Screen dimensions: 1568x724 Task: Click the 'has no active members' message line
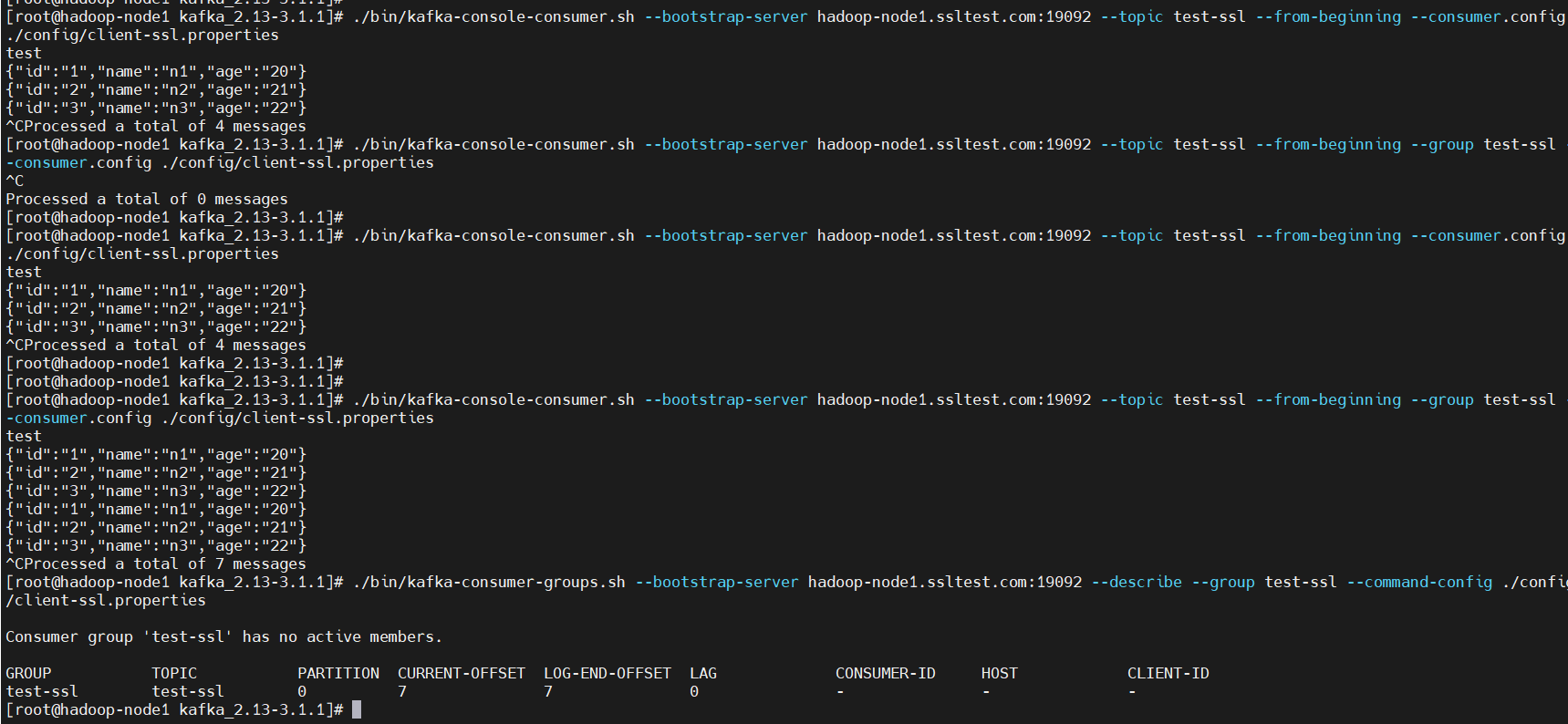[x=223, y=636]
